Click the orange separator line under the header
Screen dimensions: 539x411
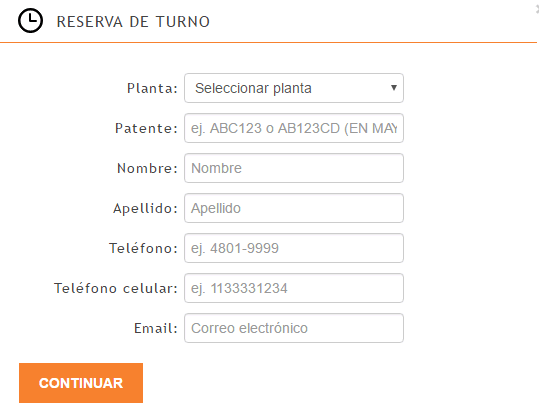(268, 43)
